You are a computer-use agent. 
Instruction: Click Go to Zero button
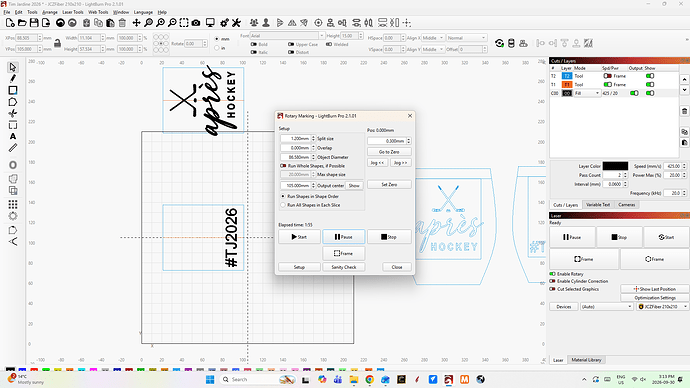389,152
